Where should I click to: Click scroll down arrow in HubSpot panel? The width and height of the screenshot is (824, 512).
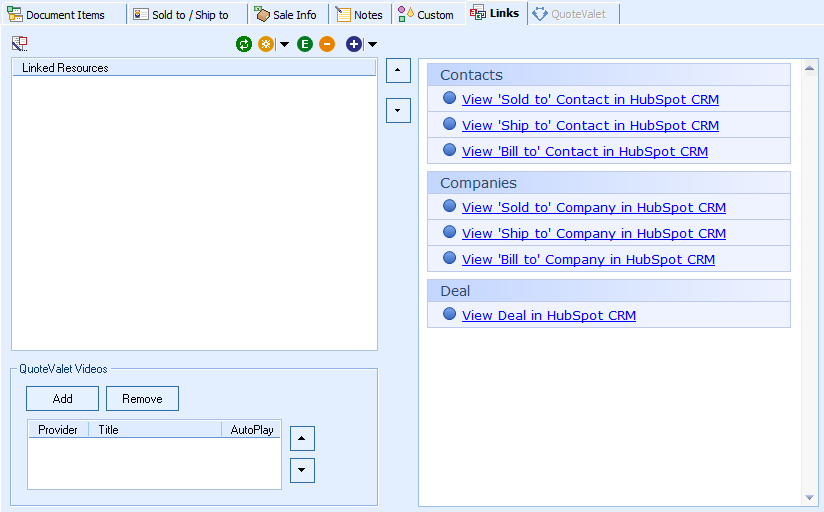pos(809,497)
